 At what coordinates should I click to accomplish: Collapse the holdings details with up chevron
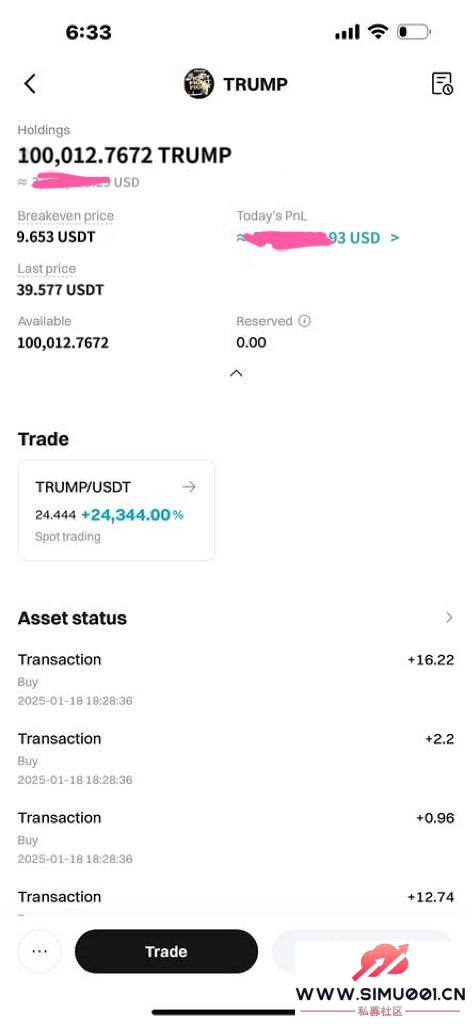tap(236, 374)
